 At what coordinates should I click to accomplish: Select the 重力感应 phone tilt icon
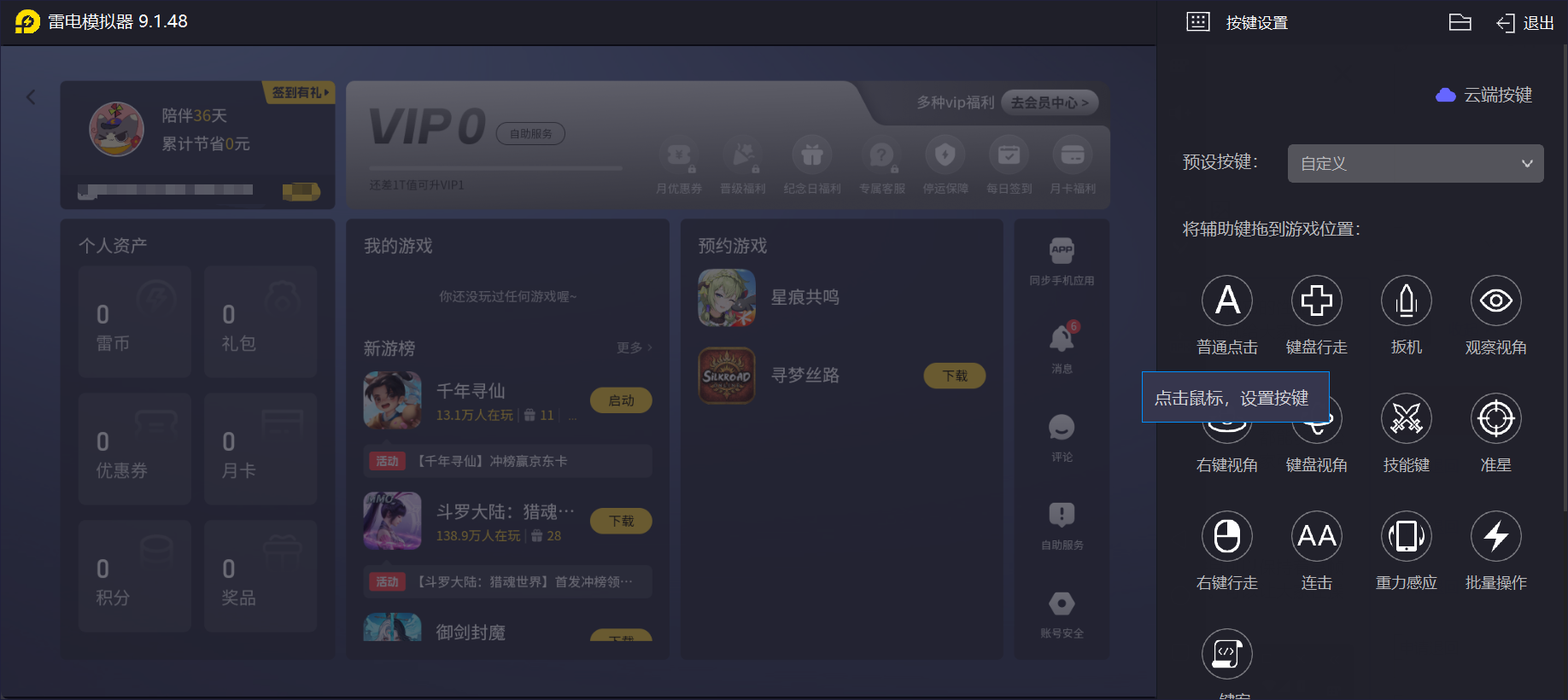coord(1407,536)
